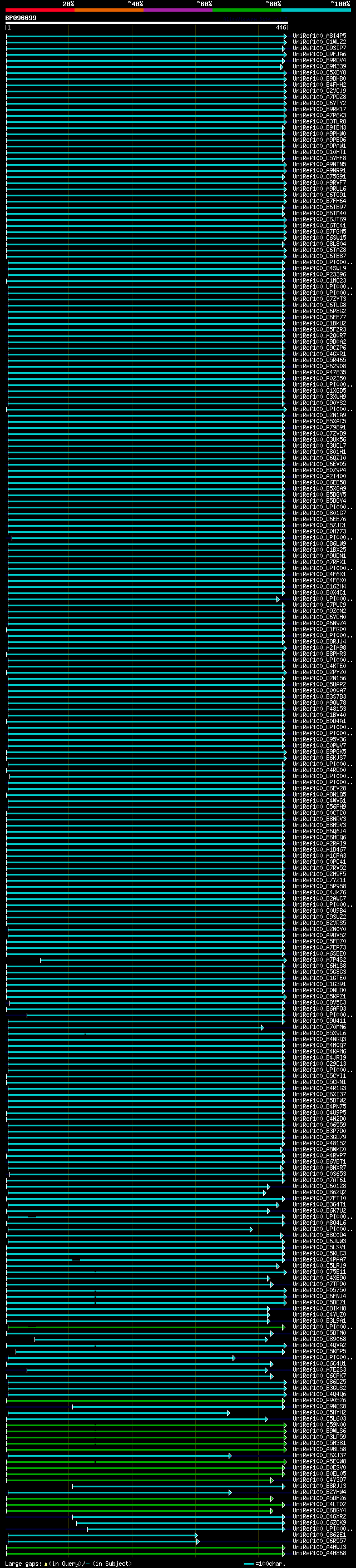Open hit UniRef100_P62908
This screenshot has height=1568, width=356.
(x=319, y=367)
